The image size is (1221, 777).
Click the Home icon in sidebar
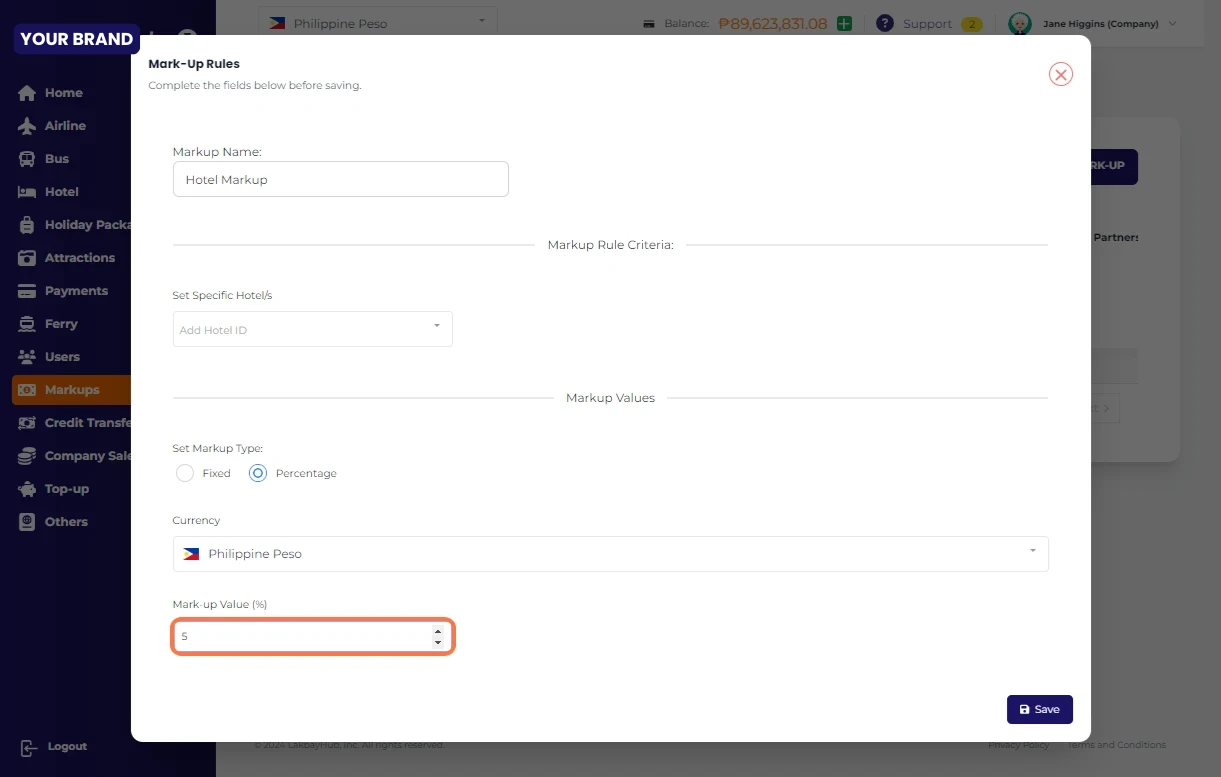click(27, 93)
